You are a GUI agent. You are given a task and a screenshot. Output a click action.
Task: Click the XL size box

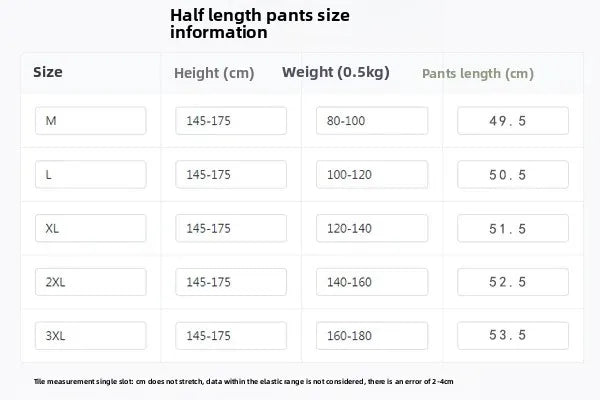(x=91, y=228)
